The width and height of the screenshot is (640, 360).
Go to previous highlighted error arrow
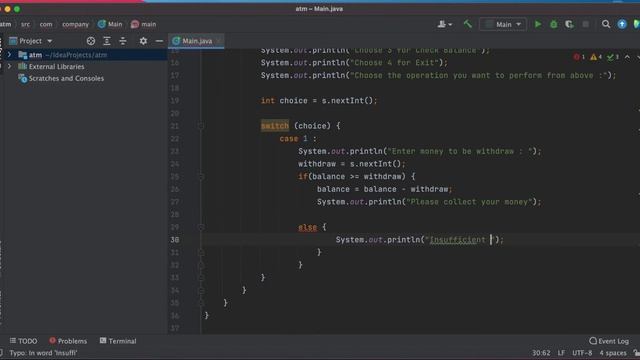click(627, 57)
